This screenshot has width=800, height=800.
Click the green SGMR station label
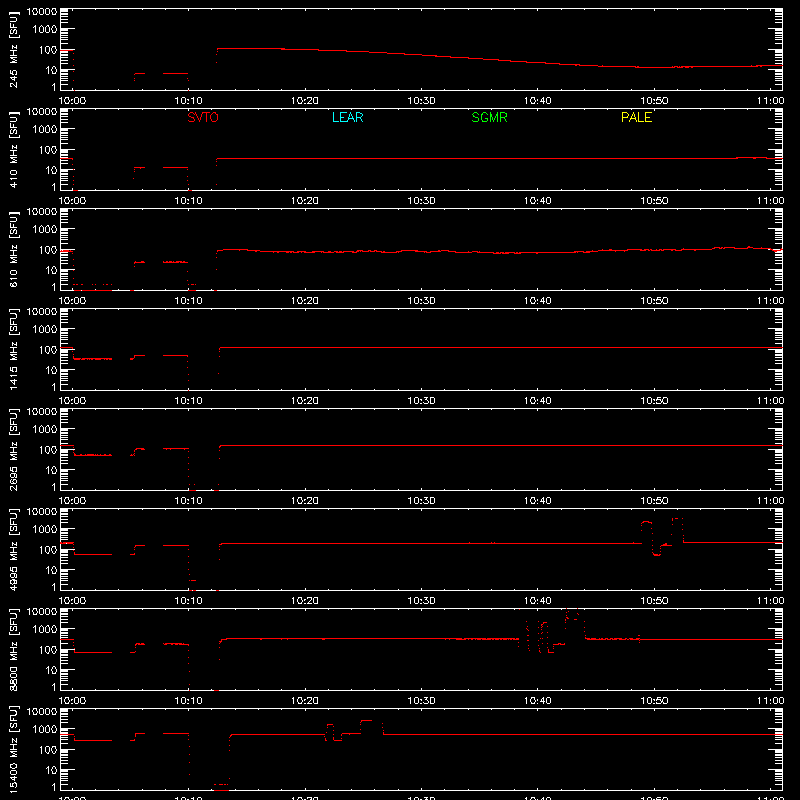(x=489, y=117)
